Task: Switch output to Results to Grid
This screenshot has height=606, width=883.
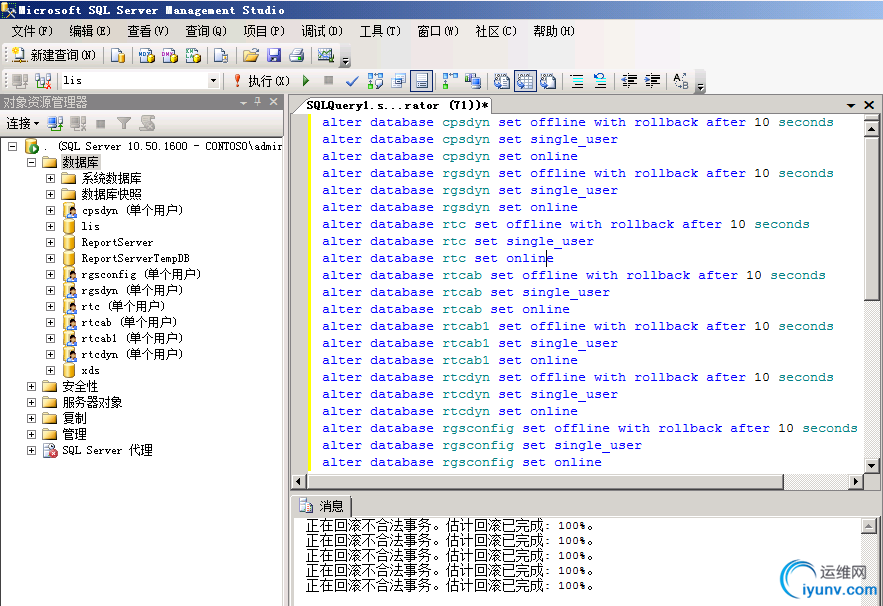Action: tap(524, 81)
